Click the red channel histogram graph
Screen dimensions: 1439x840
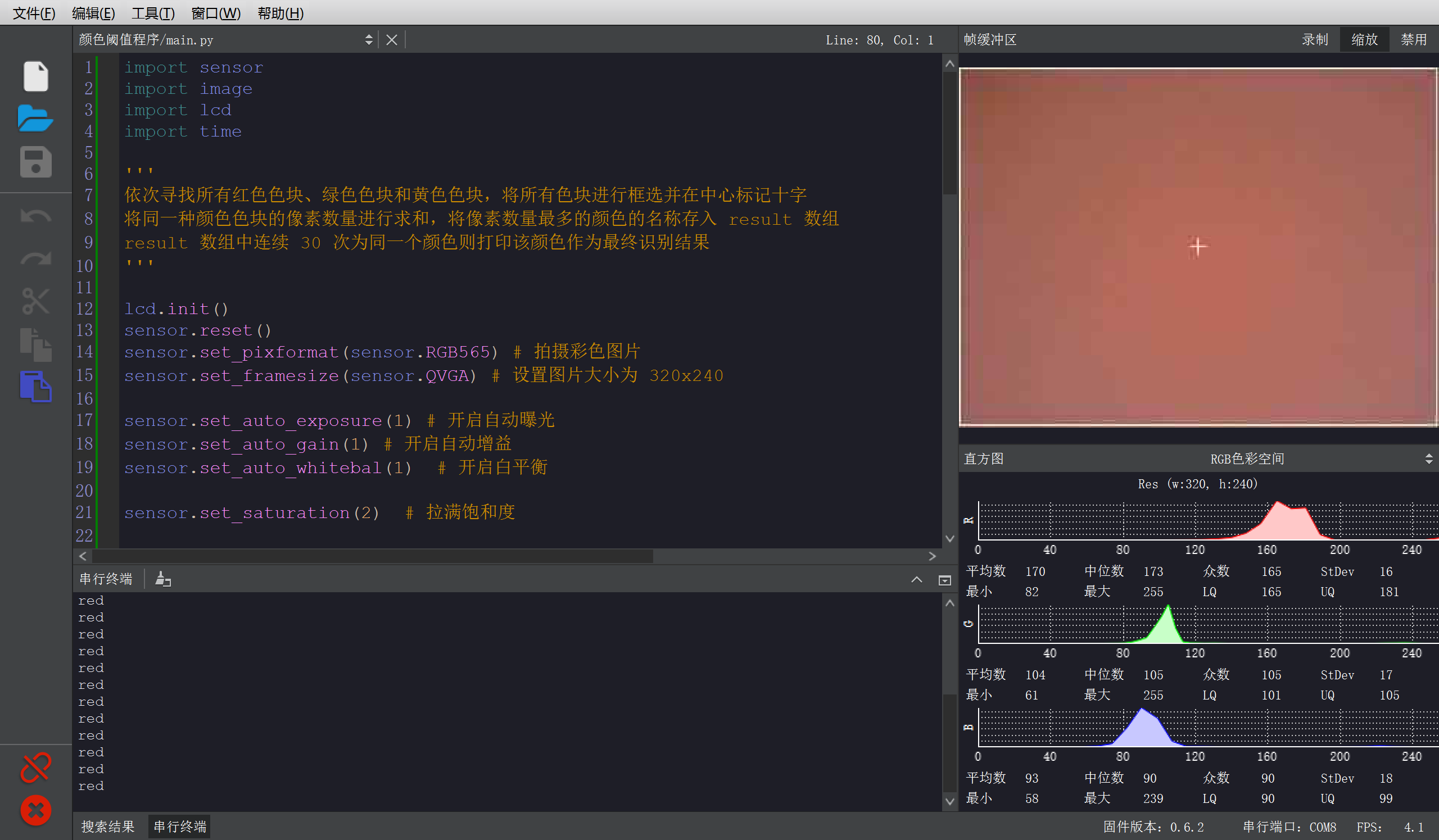pos(1208,520)
